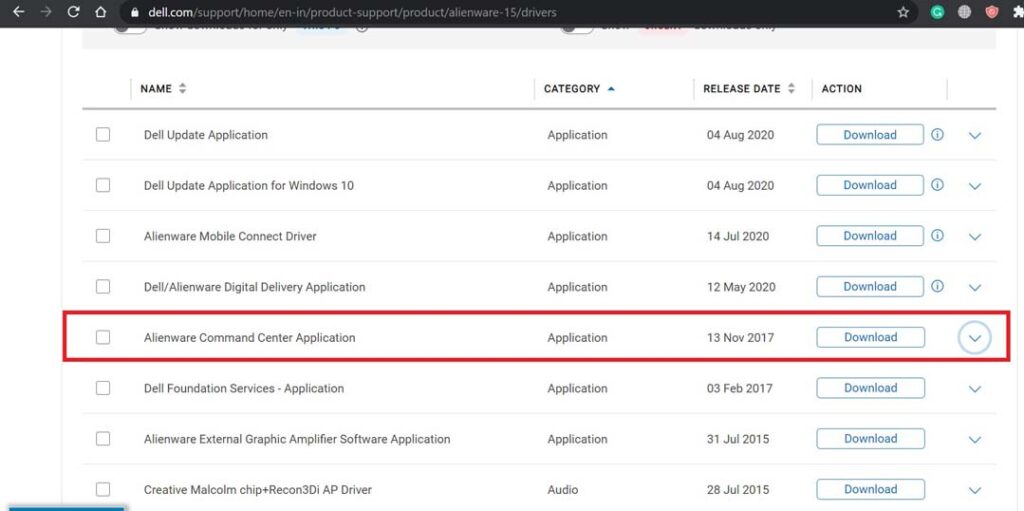The width and height of the screenshot is (1024, 511).
Task: Click info icon for Dell Update Application
Action: 937,134
